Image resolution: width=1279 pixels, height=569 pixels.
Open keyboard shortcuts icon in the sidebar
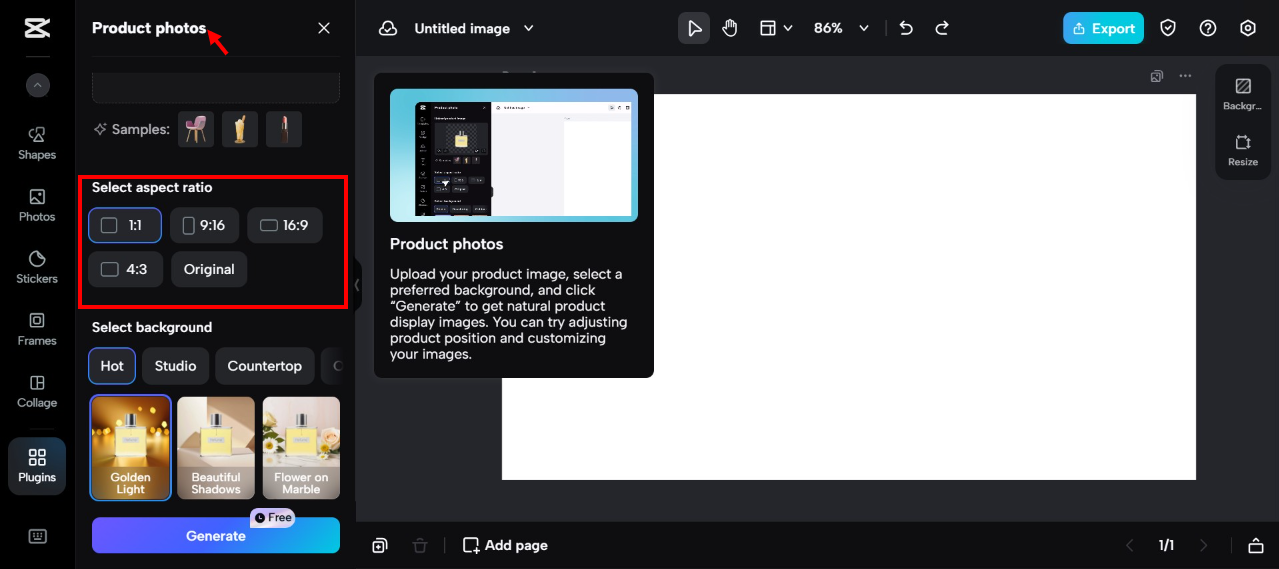point(38,536)
